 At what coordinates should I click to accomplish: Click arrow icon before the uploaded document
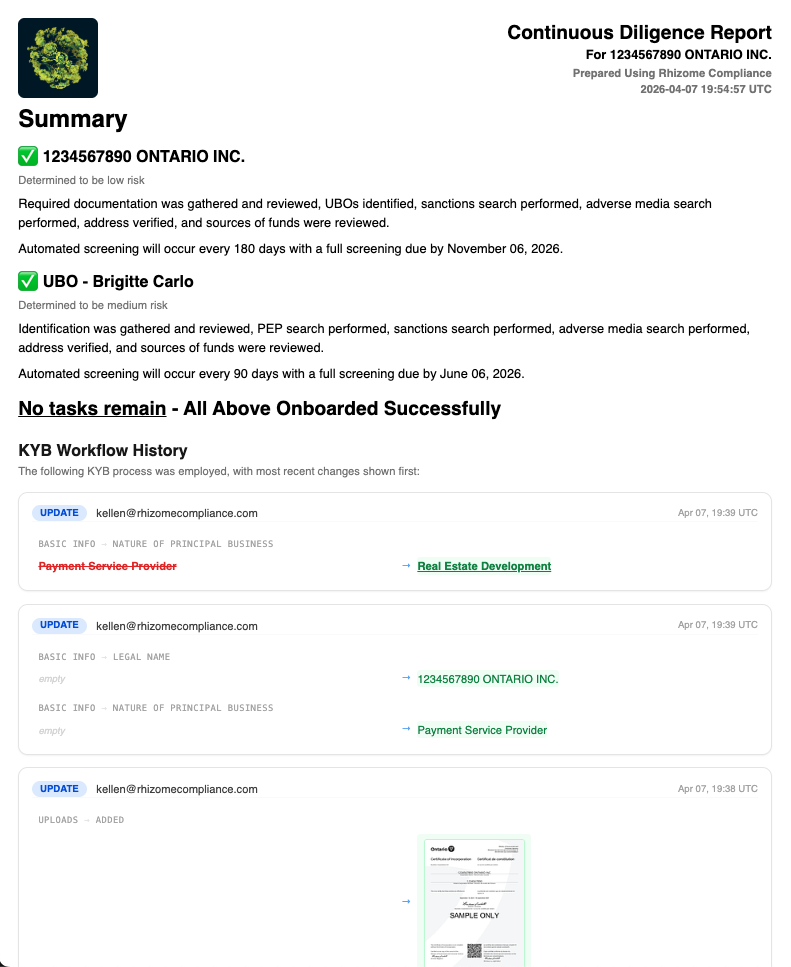point(406,902)
